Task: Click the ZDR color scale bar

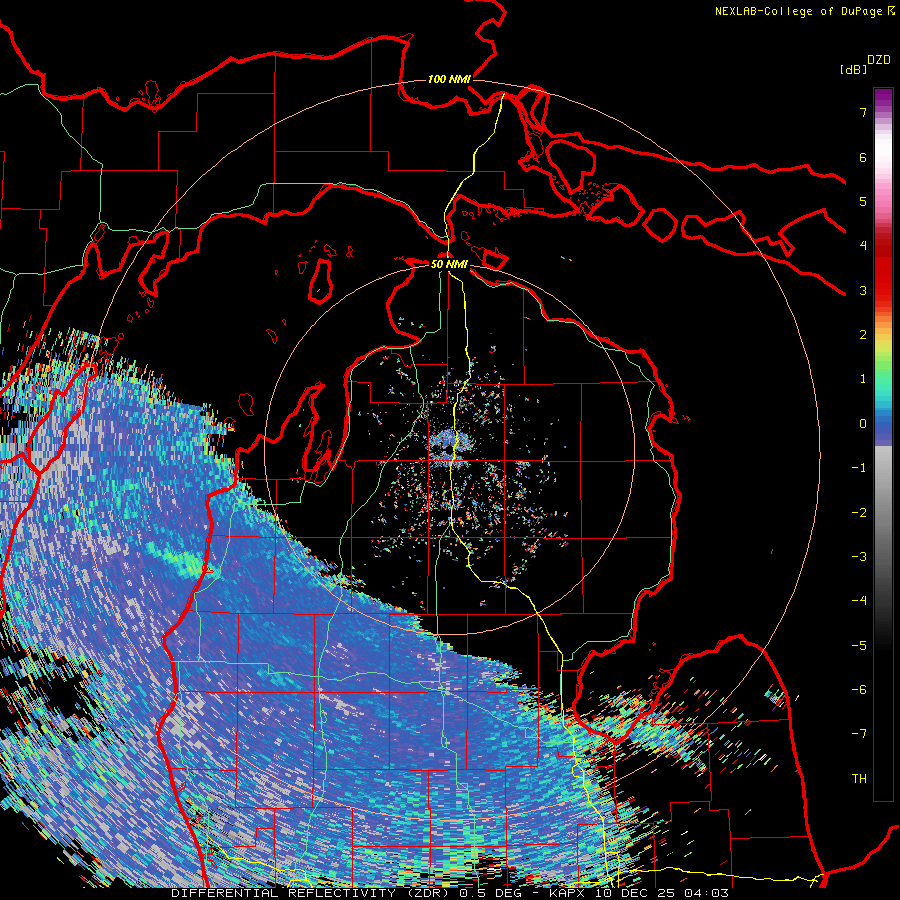Action: click(883, 444)
